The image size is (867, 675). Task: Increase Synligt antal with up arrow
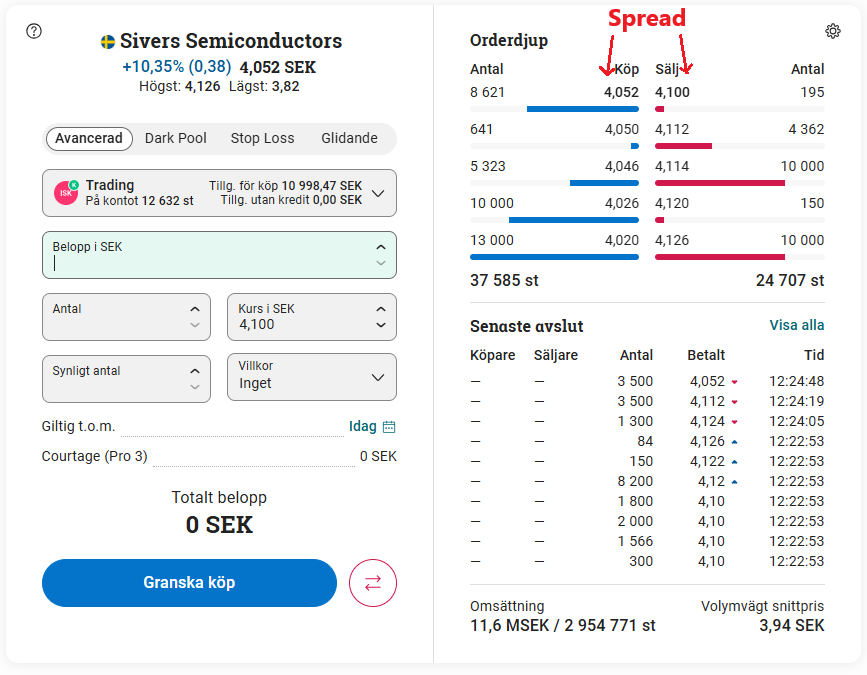pos(195,370)
